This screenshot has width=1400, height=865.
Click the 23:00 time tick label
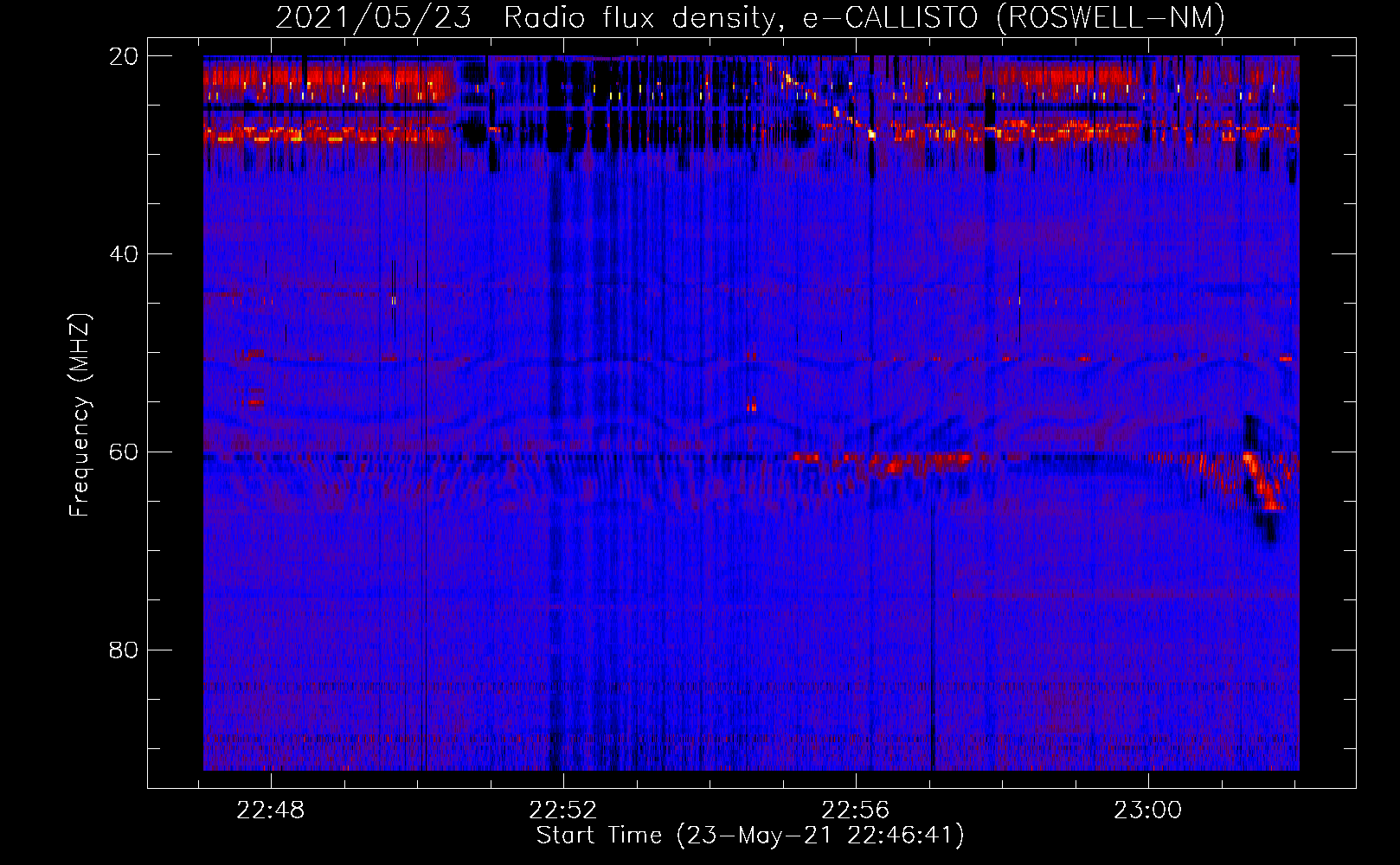[1147, 811]
